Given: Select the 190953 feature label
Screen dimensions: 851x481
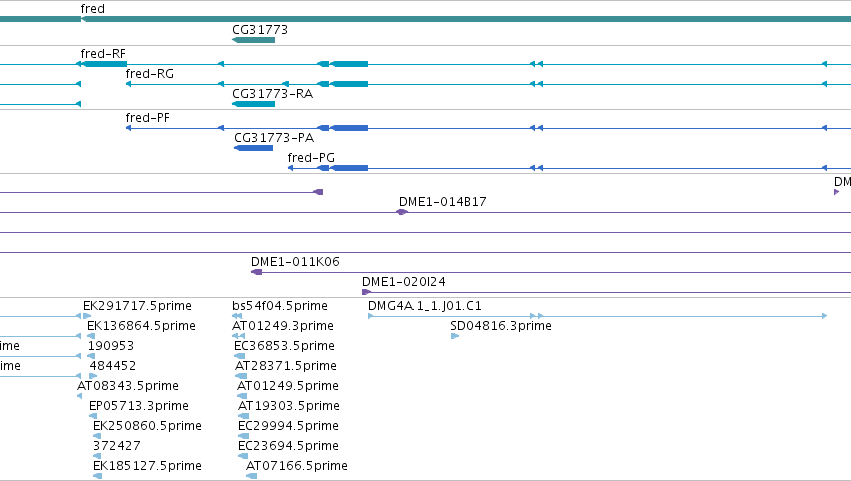Looking at the screenshot, I should click(111, 346).
